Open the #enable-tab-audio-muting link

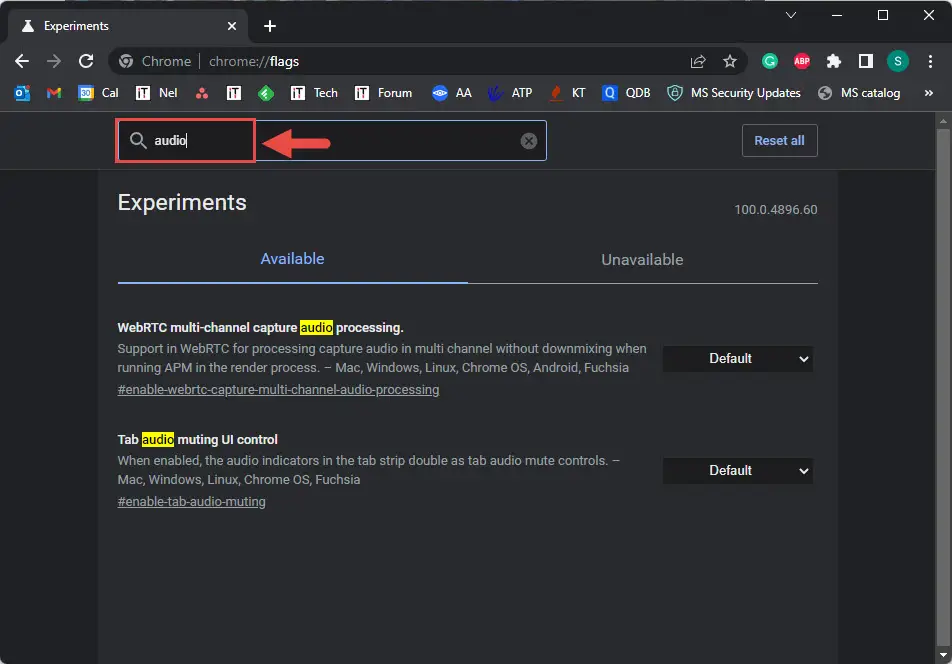point(191,502)
